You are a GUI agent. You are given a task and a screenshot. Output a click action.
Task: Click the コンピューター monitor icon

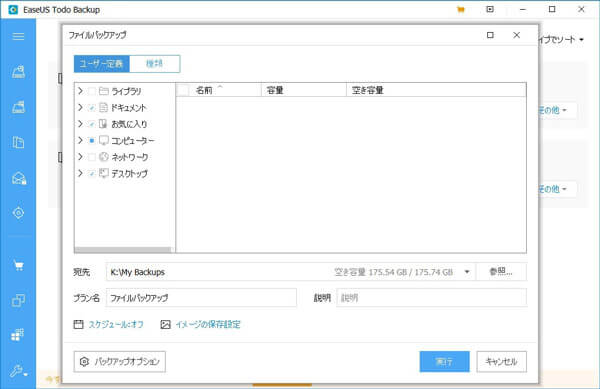click(104, 140)
